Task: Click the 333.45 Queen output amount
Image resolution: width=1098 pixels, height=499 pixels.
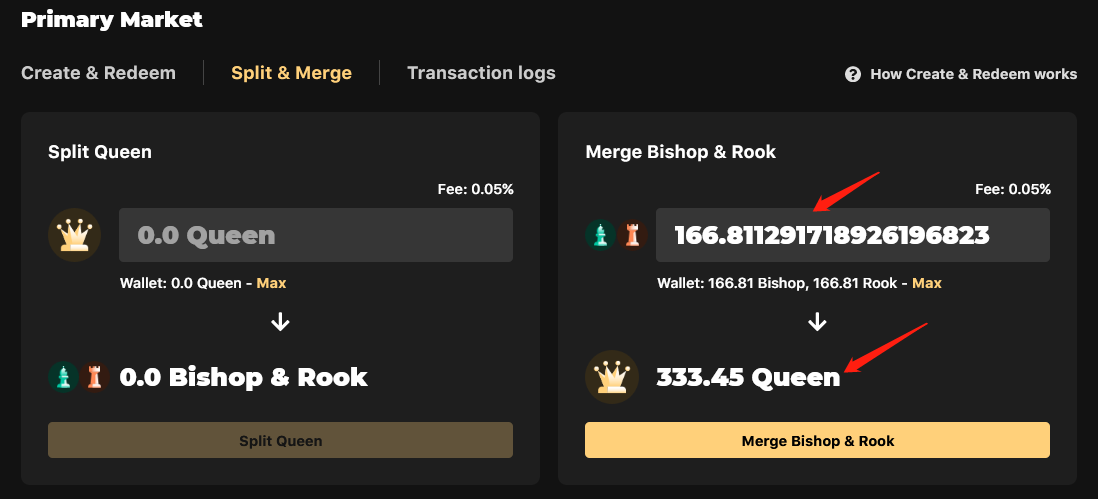Action: (748, 377)
